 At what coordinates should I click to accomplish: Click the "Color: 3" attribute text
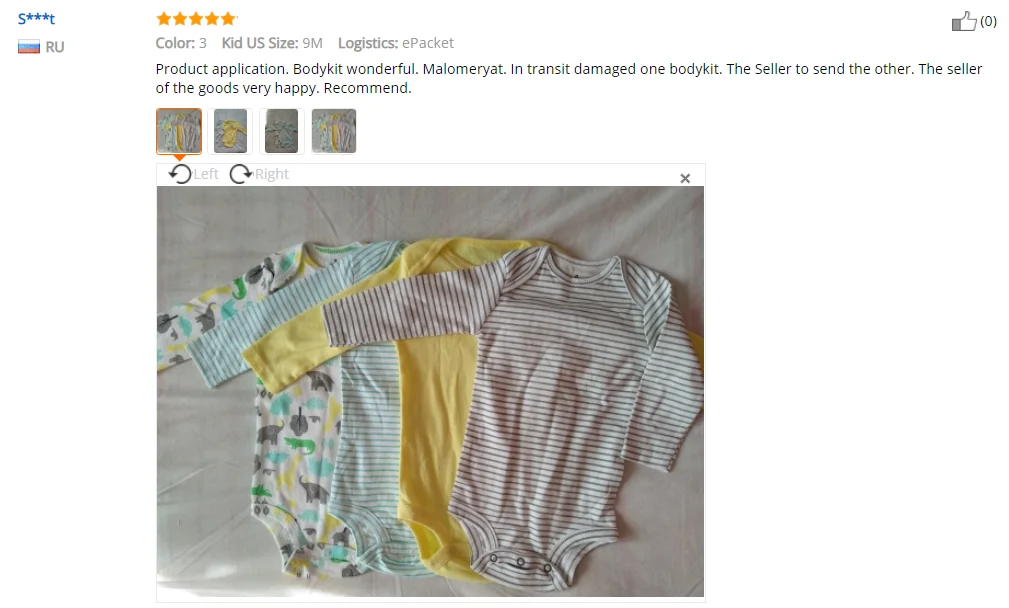[x=181, y=43]
